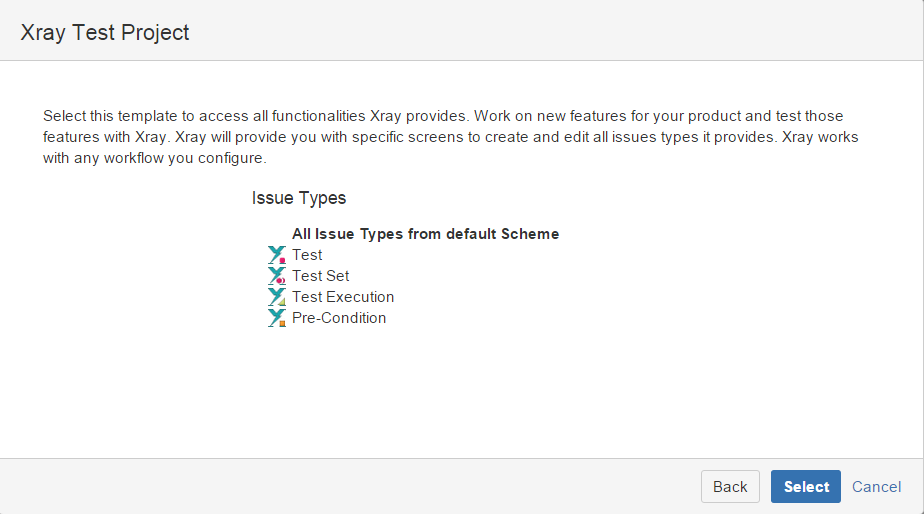
Task: Click the "Issue Types" heading
Action: 299,198
